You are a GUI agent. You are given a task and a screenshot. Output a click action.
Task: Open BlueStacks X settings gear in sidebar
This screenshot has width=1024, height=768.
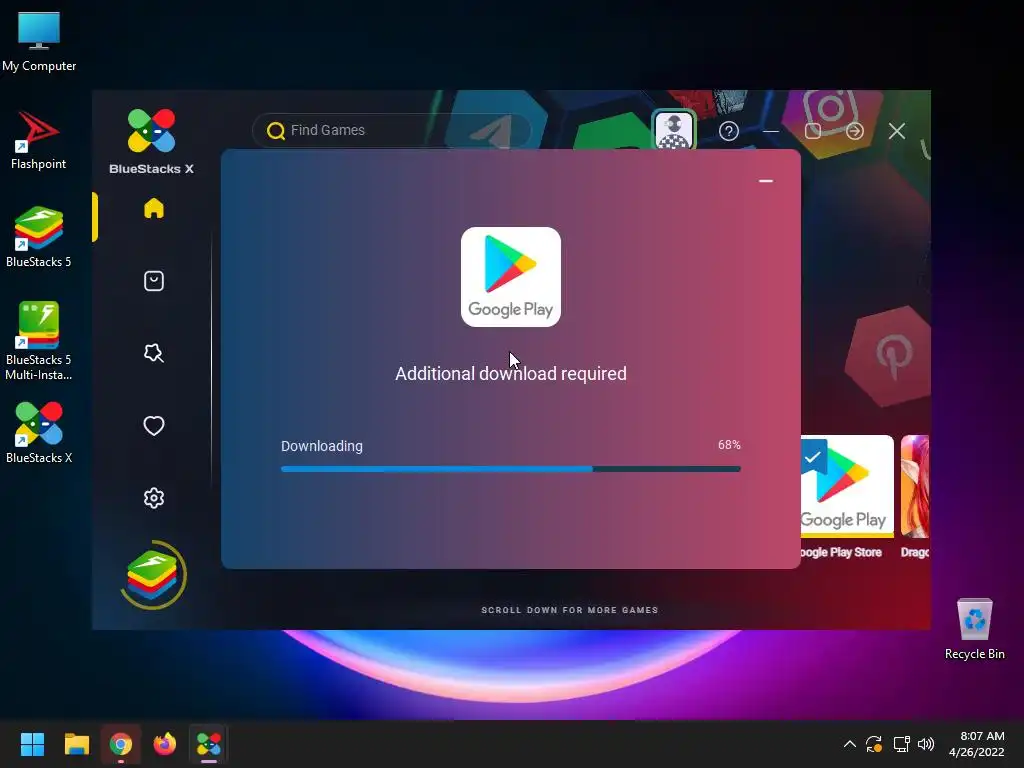tap(153, 498)
